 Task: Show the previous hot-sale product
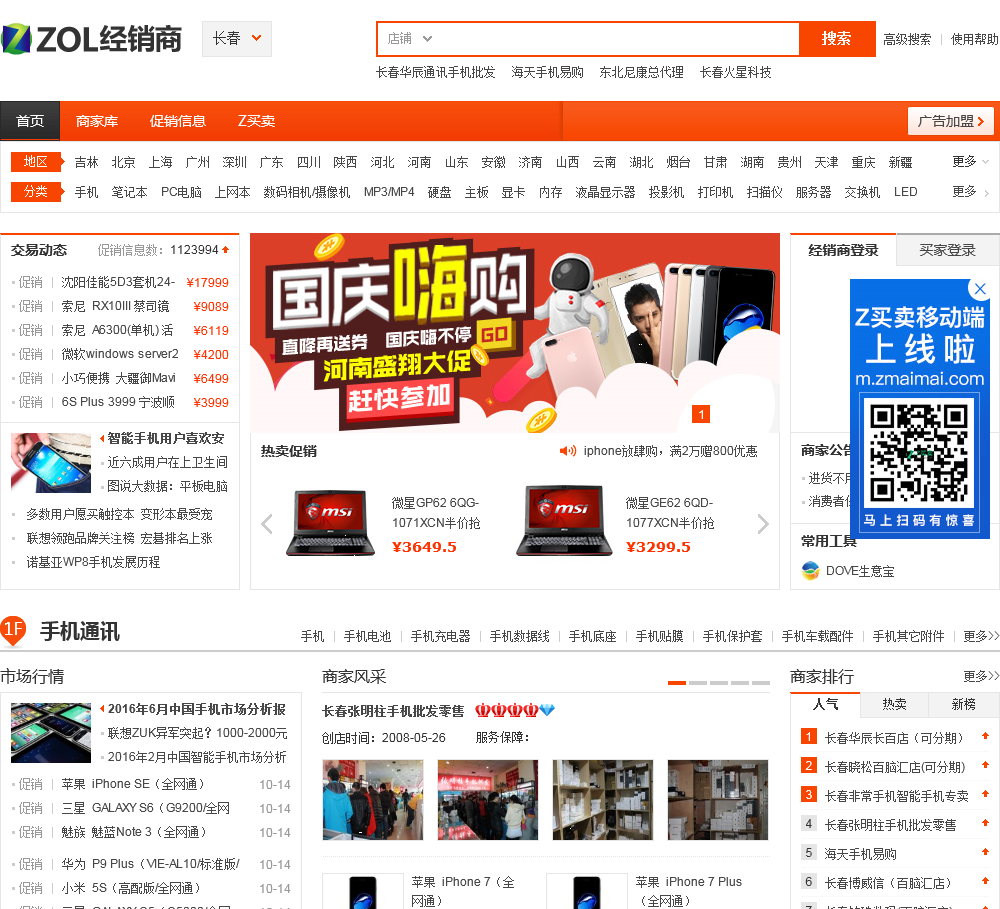pyautogui.click(x=267, y=524)
